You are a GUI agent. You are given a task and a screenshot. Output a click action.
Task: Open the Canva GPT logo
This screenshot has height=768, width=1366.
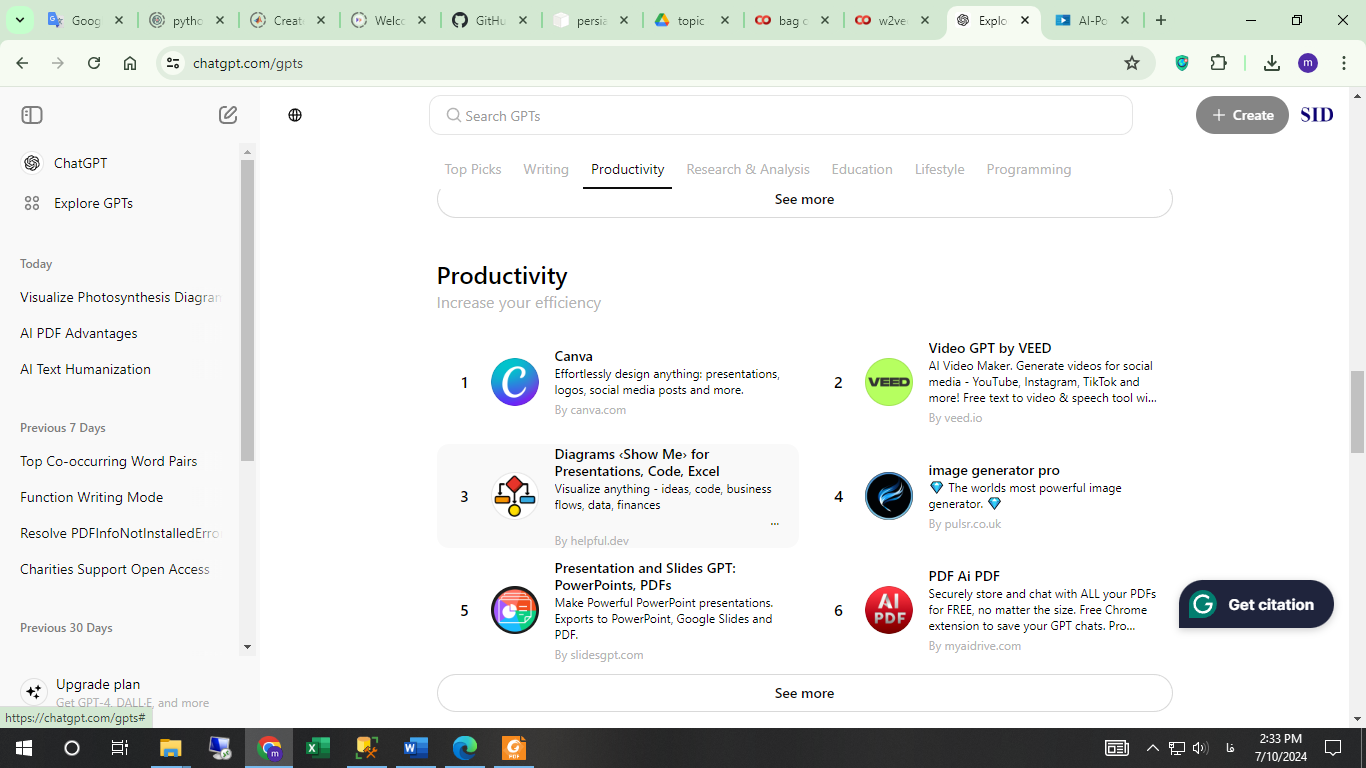tap(515, 382)
